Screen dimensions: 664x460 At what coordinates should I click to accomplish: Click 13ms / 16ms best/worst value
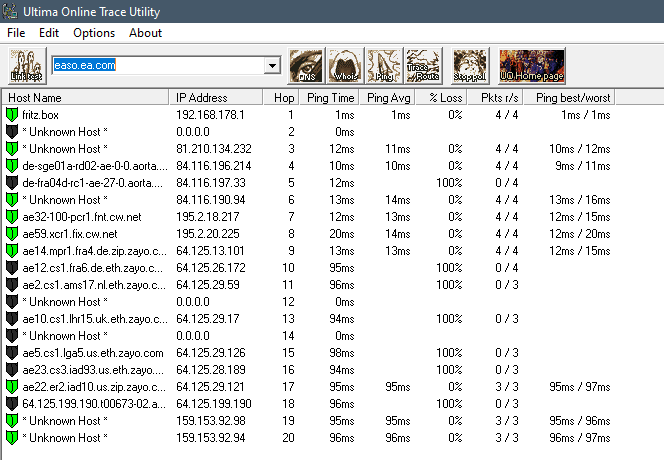pos(580,200)
